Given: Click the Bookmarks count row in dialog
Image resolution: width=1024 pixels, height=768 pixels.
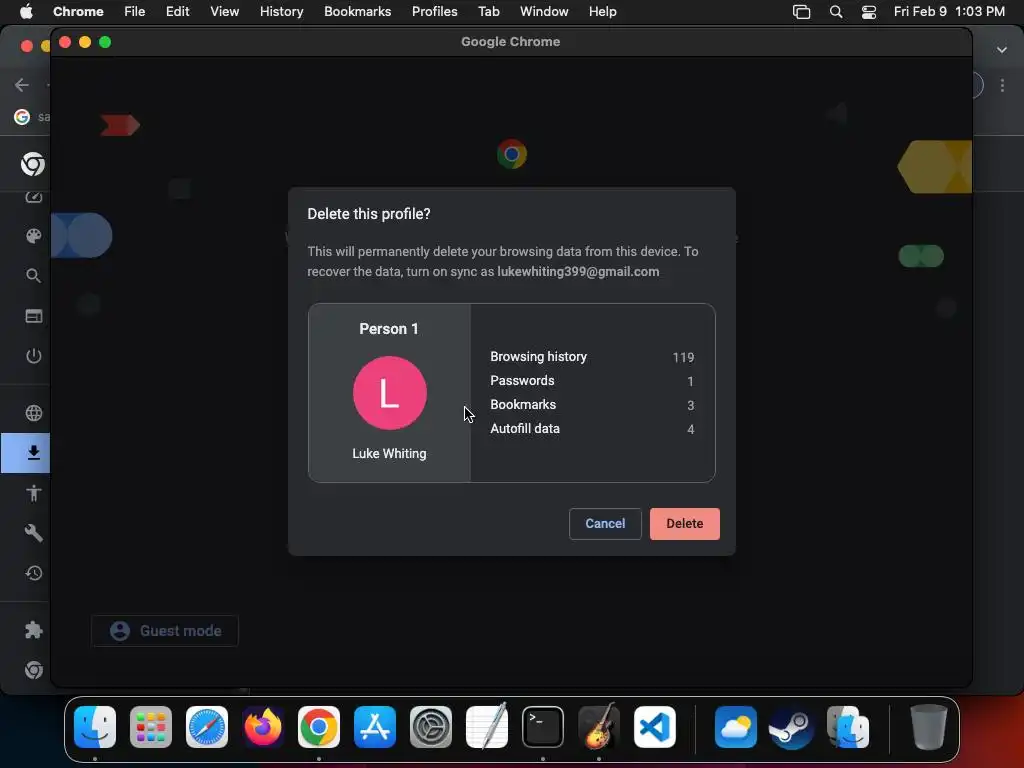Looking at the screenshot, I should [592, 405].
